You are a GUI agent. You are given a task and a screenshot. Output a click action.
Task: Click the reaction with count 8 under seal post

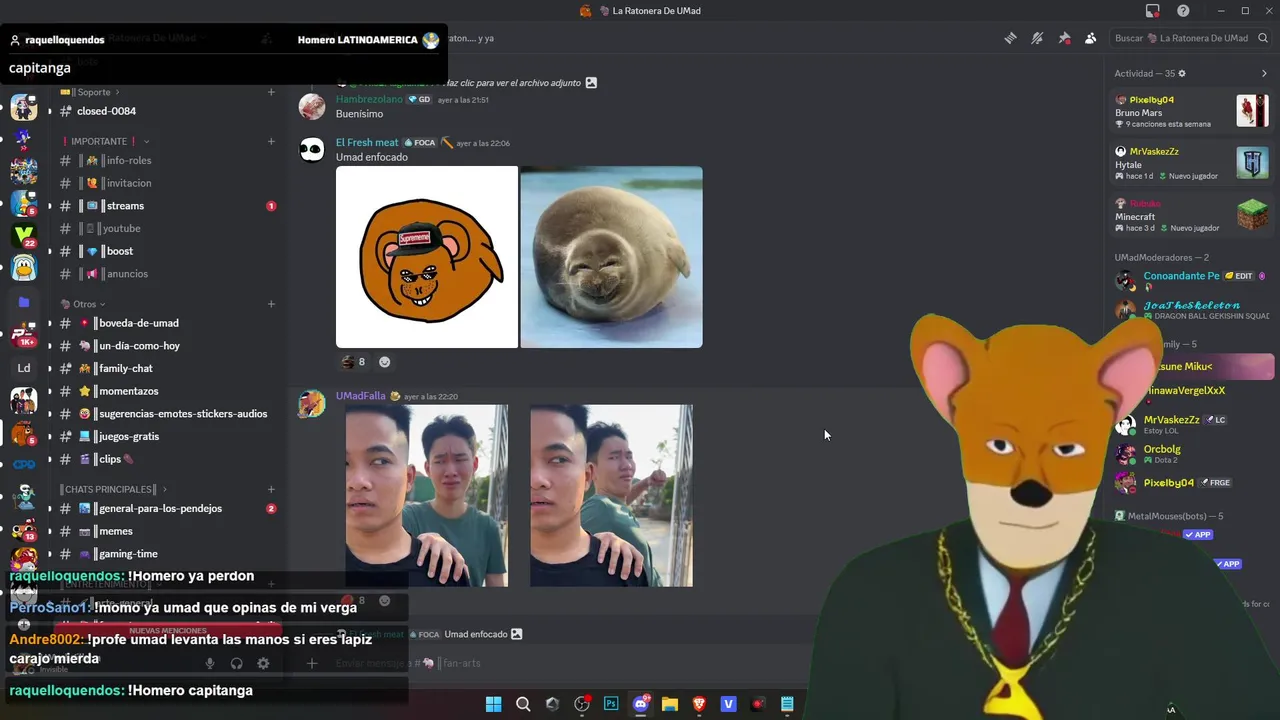coord(353,362)
